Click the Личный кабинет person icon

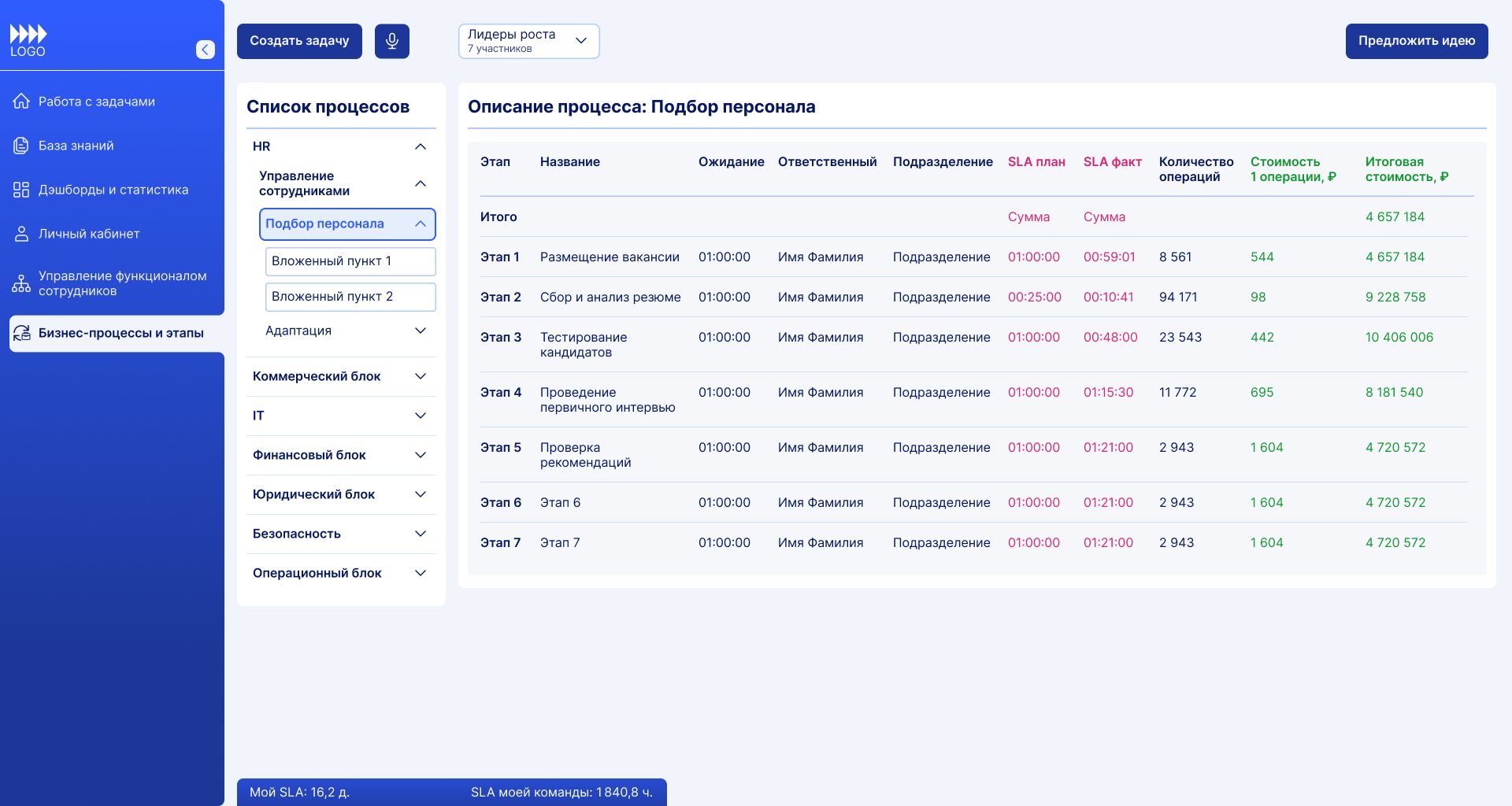coord(21,234)
